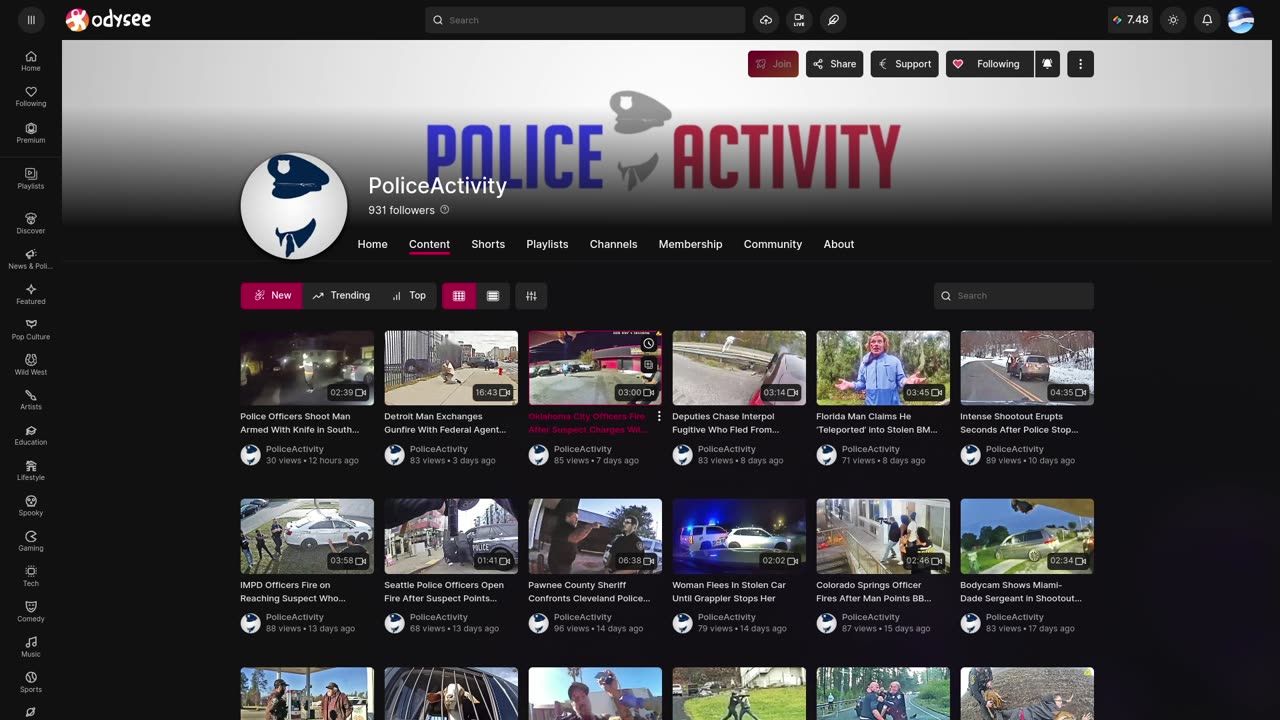Open Intense Shootout Erupts video thumbnail
This screenshot has width=1280, height=720.
click(1027, 368)
